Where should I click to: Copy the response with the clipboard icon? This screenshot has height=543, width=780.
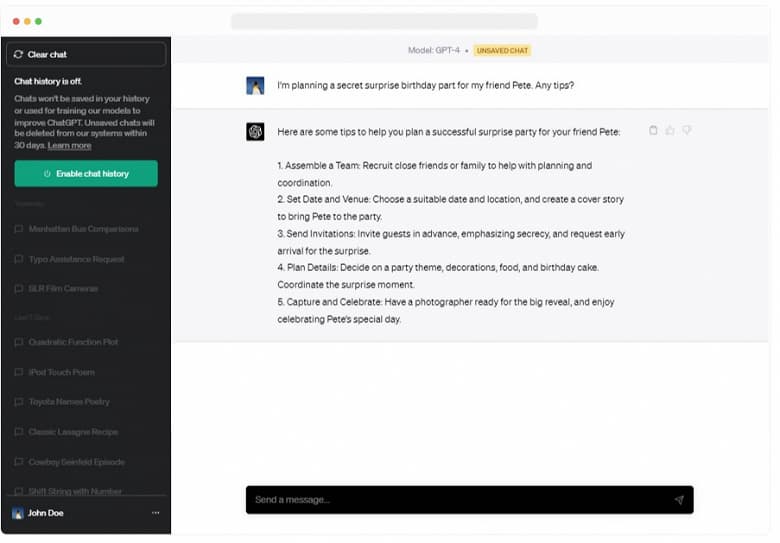(653, 130)
